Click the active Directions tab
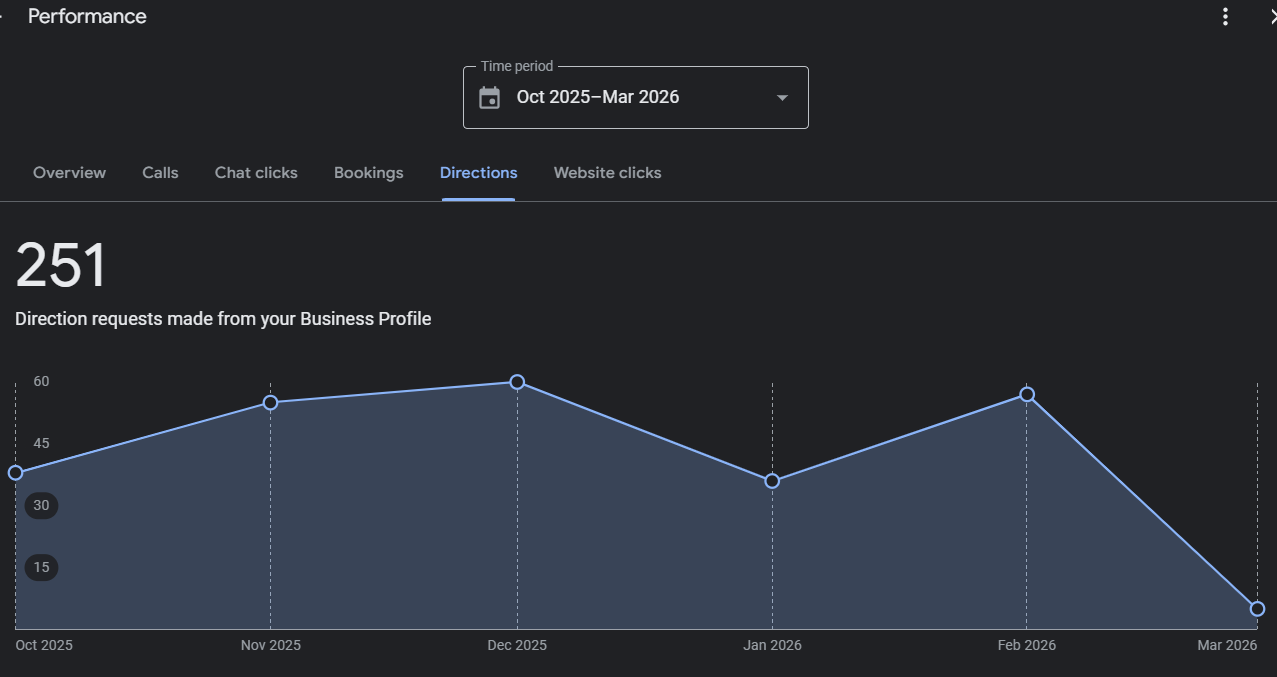Image resolution: width=1277 pixels, height=677 pixels. (478, 173)
